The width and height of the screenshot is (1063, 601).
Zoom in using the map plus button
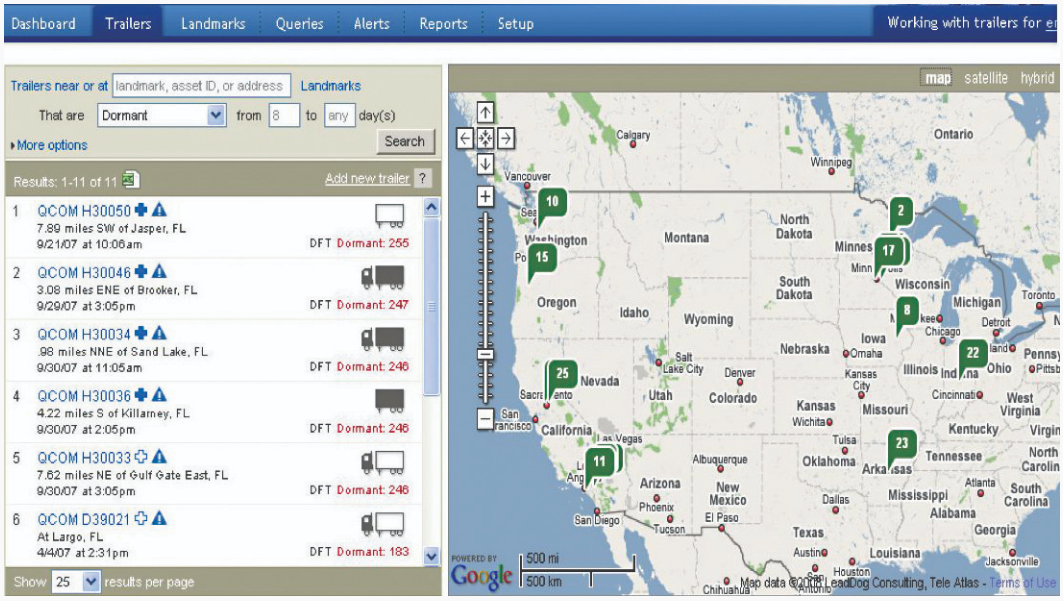(x=485, y=197)
